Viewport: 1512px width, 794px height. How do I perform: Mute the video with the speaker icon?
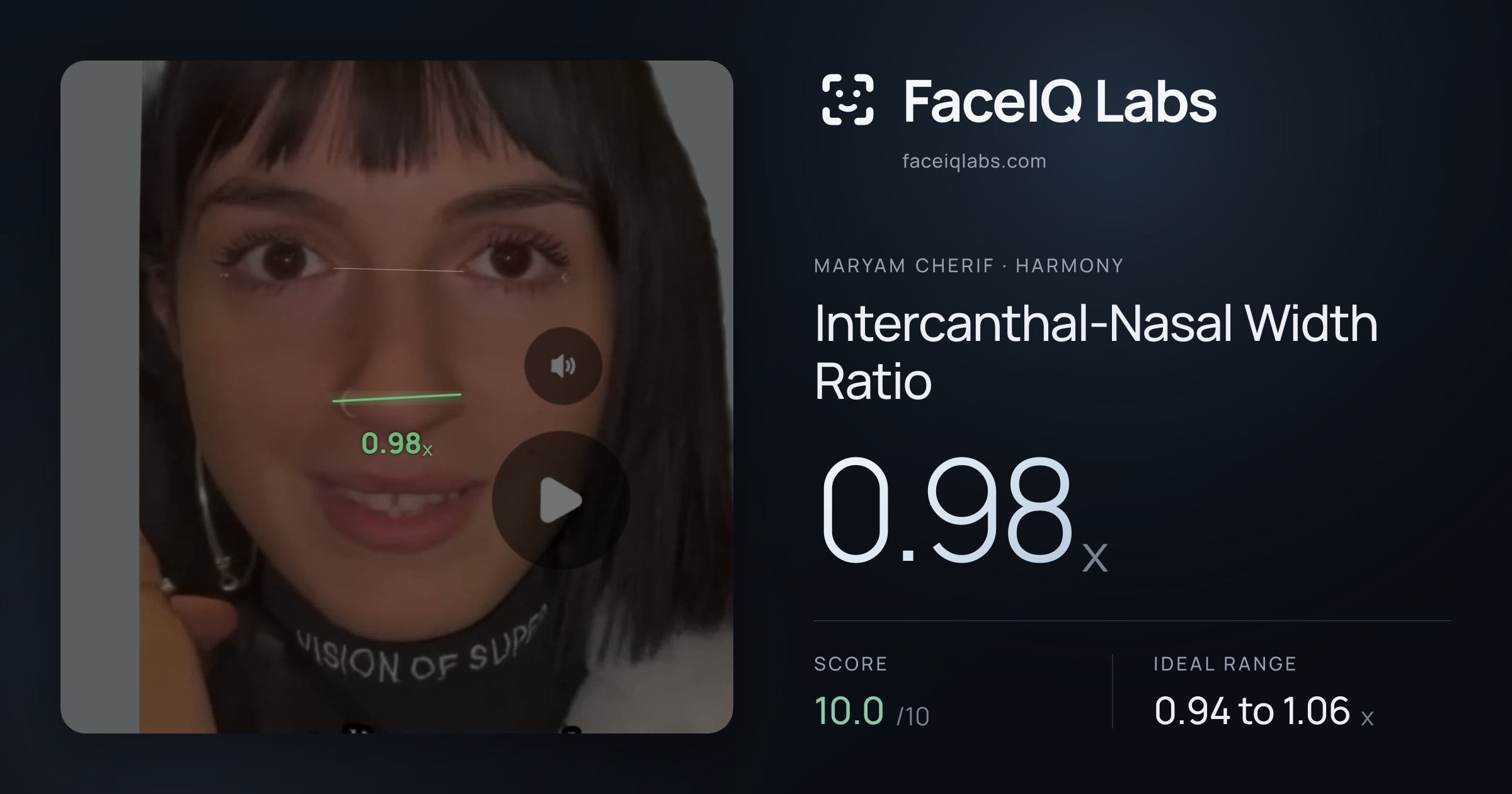[563, 366]
